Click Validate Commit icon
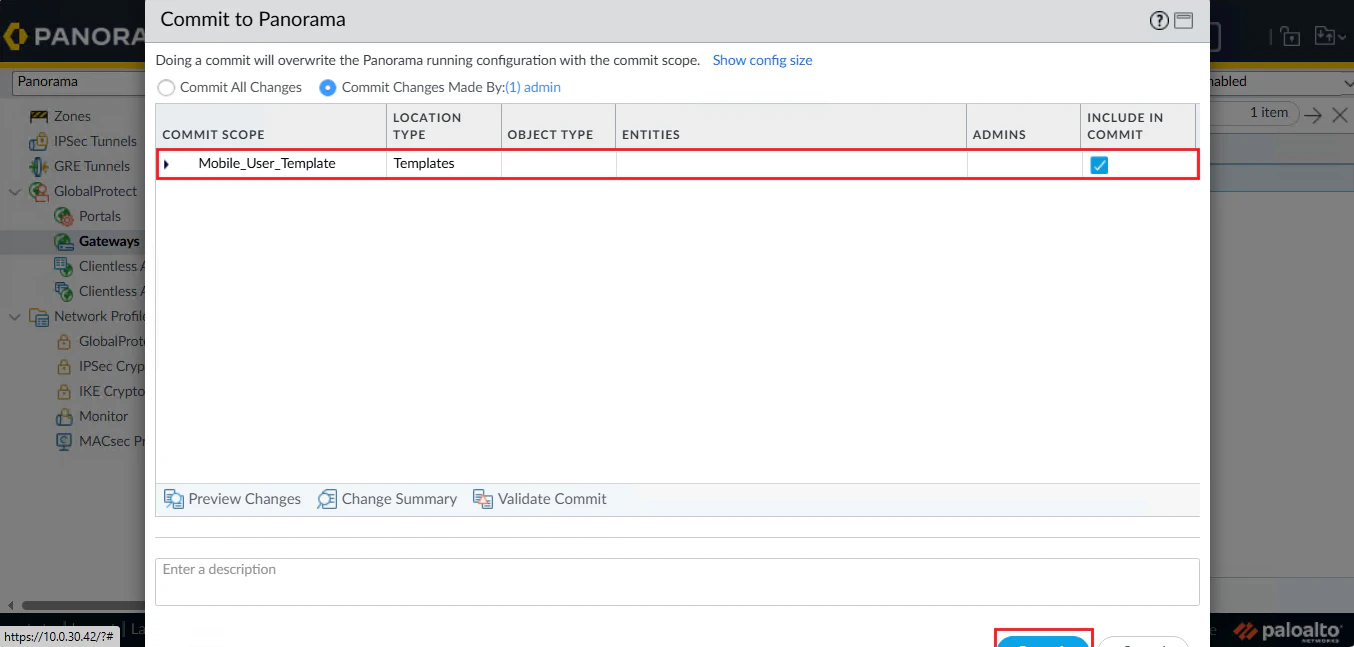Image resolution: width=1354 pixels, height=647 pixels. pyautogui.click(x=483, y=499)
